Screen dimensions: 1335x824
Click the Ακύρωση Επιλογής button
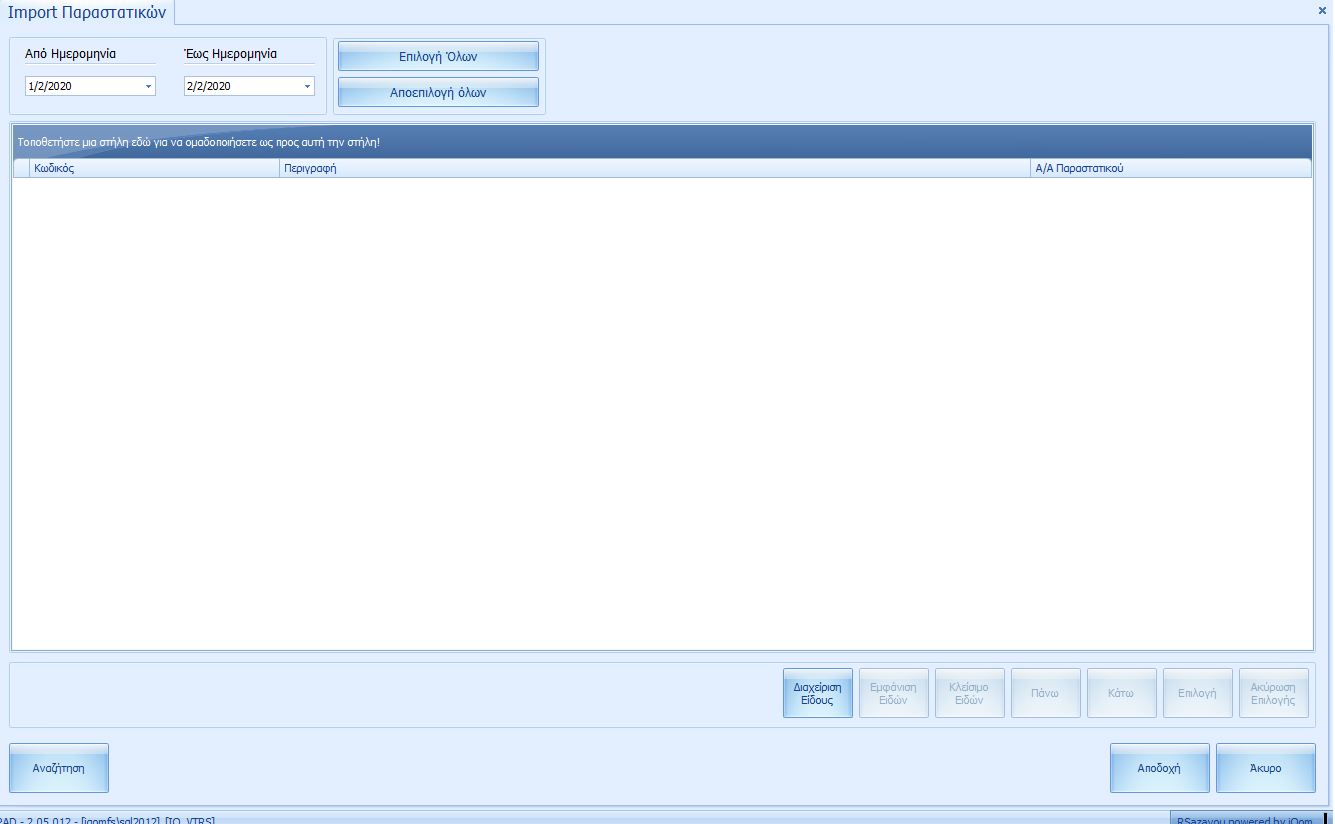click(x=1273, y=694)
